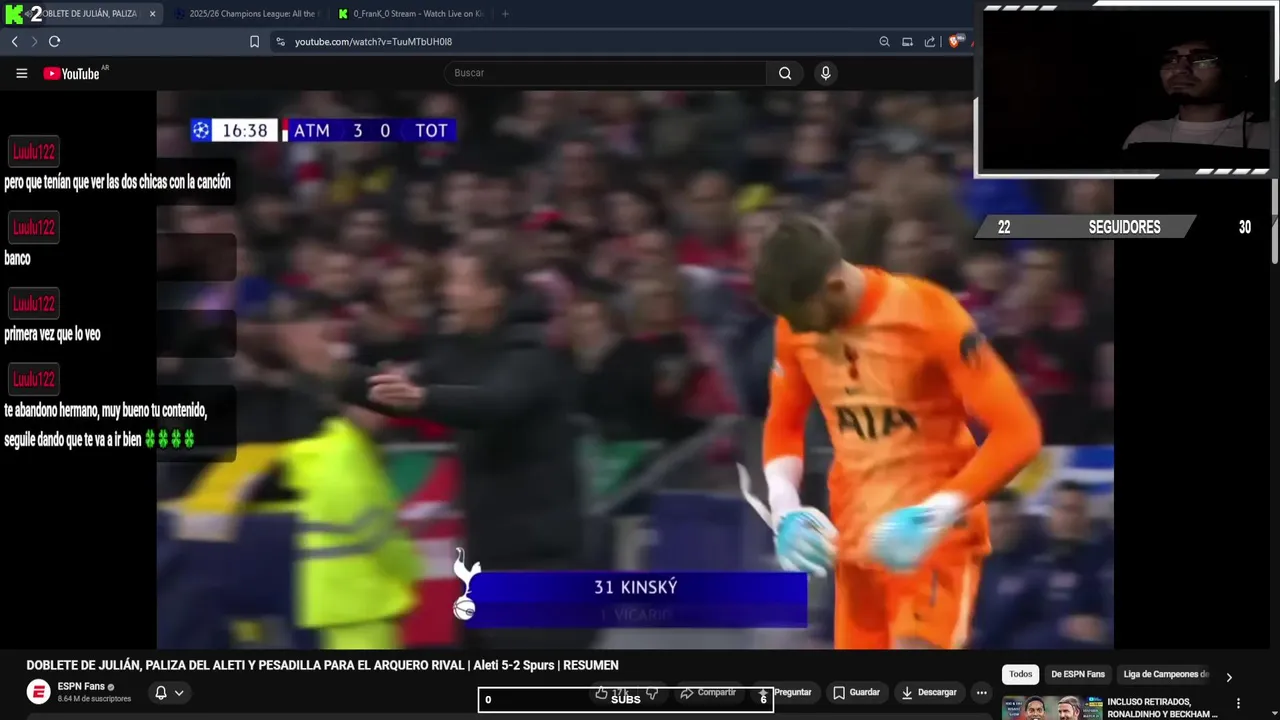Go forward with the browser forward arrow

coord(34,41)
